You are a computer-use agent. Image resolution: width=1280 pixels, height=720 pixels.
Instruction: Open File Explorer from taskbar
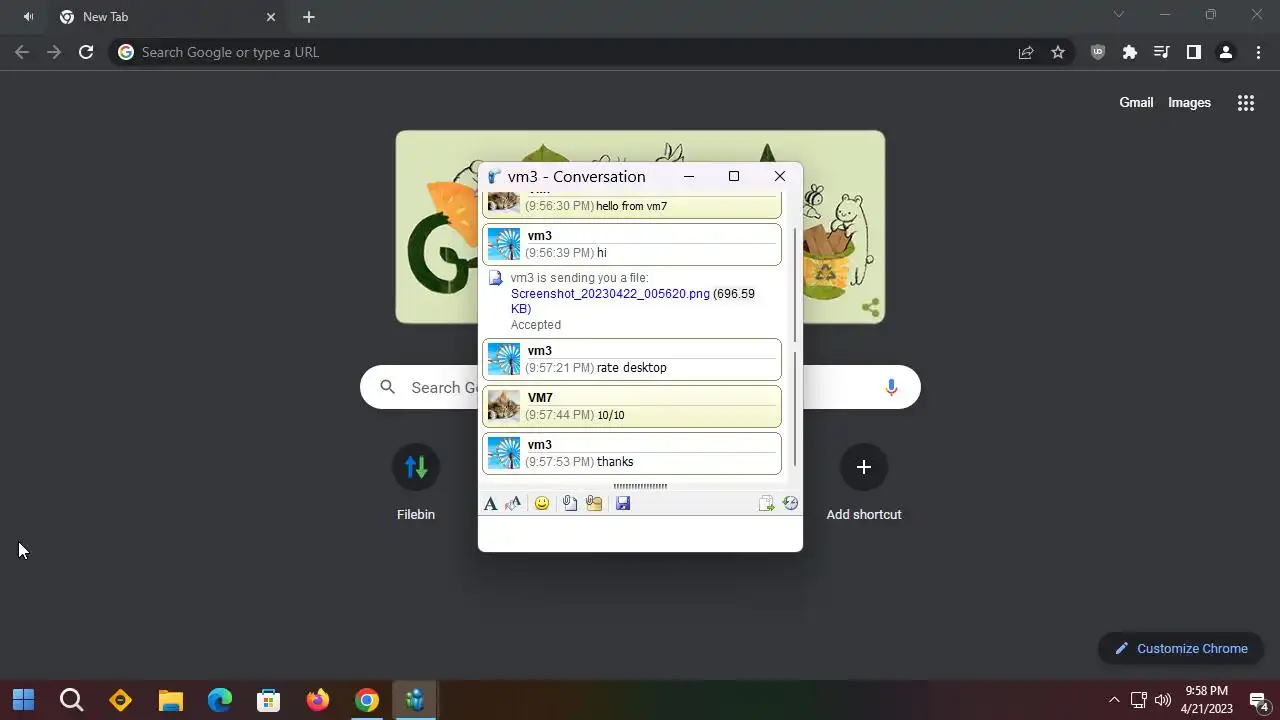click(x=170, y=700)
